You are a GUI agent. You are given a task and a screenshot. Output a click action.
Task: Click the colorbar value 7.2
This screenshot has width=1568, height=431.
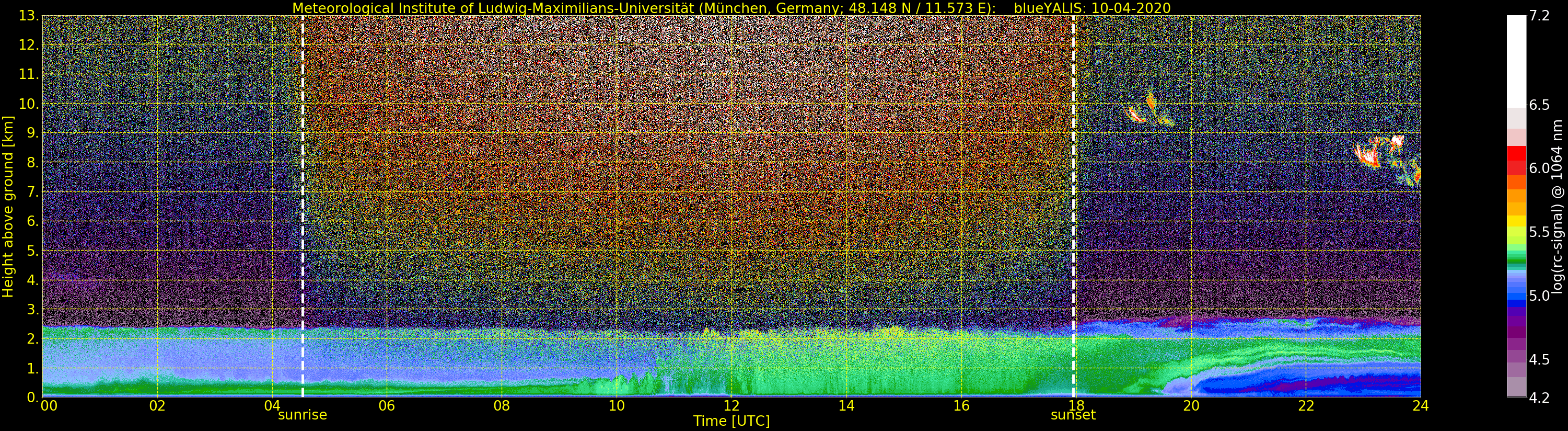click(1539, 16)
